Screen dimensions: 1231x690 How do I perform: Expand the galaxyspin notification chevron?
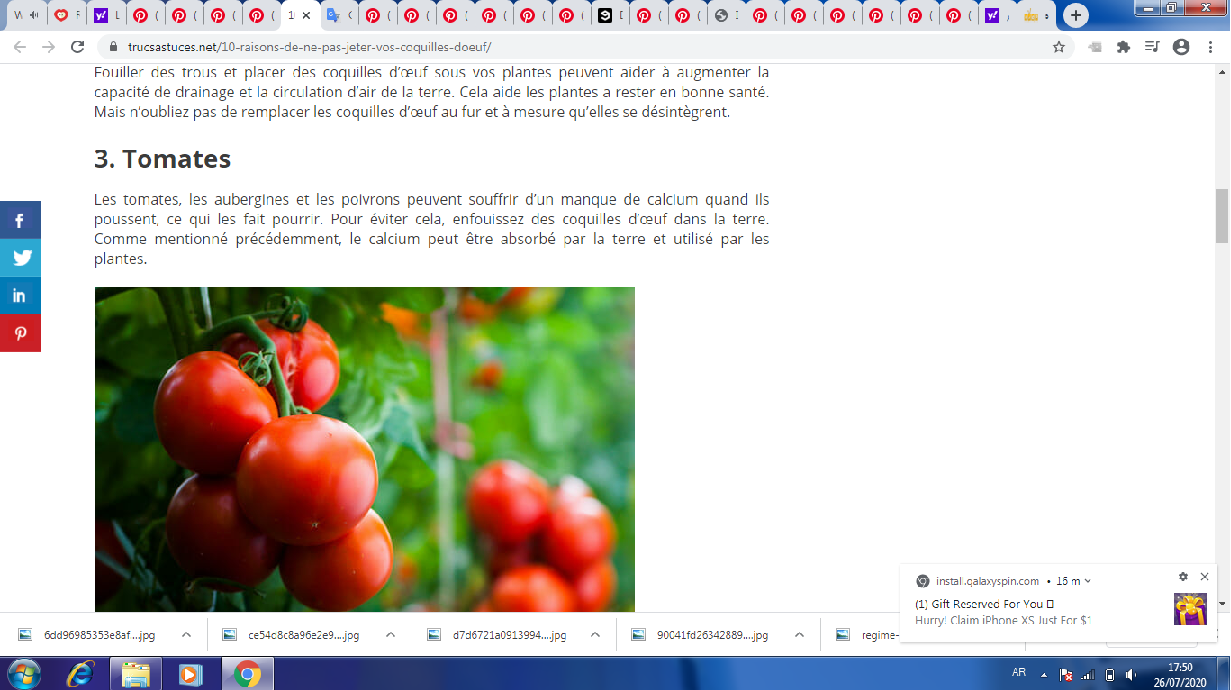1088,581
